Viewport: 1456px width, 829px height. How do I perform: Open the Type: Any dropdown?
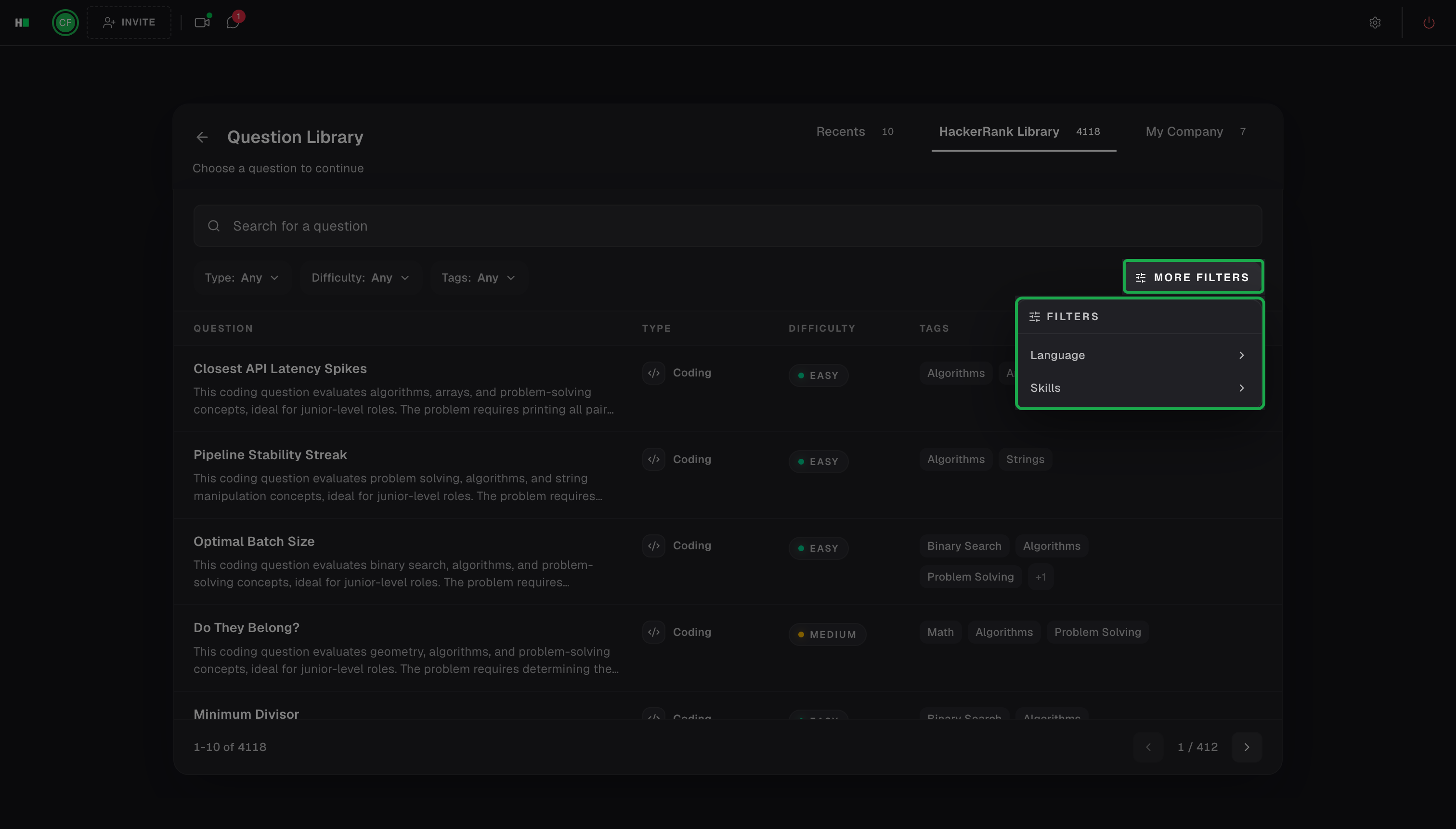pyautogui.click(x=242, y=278)
